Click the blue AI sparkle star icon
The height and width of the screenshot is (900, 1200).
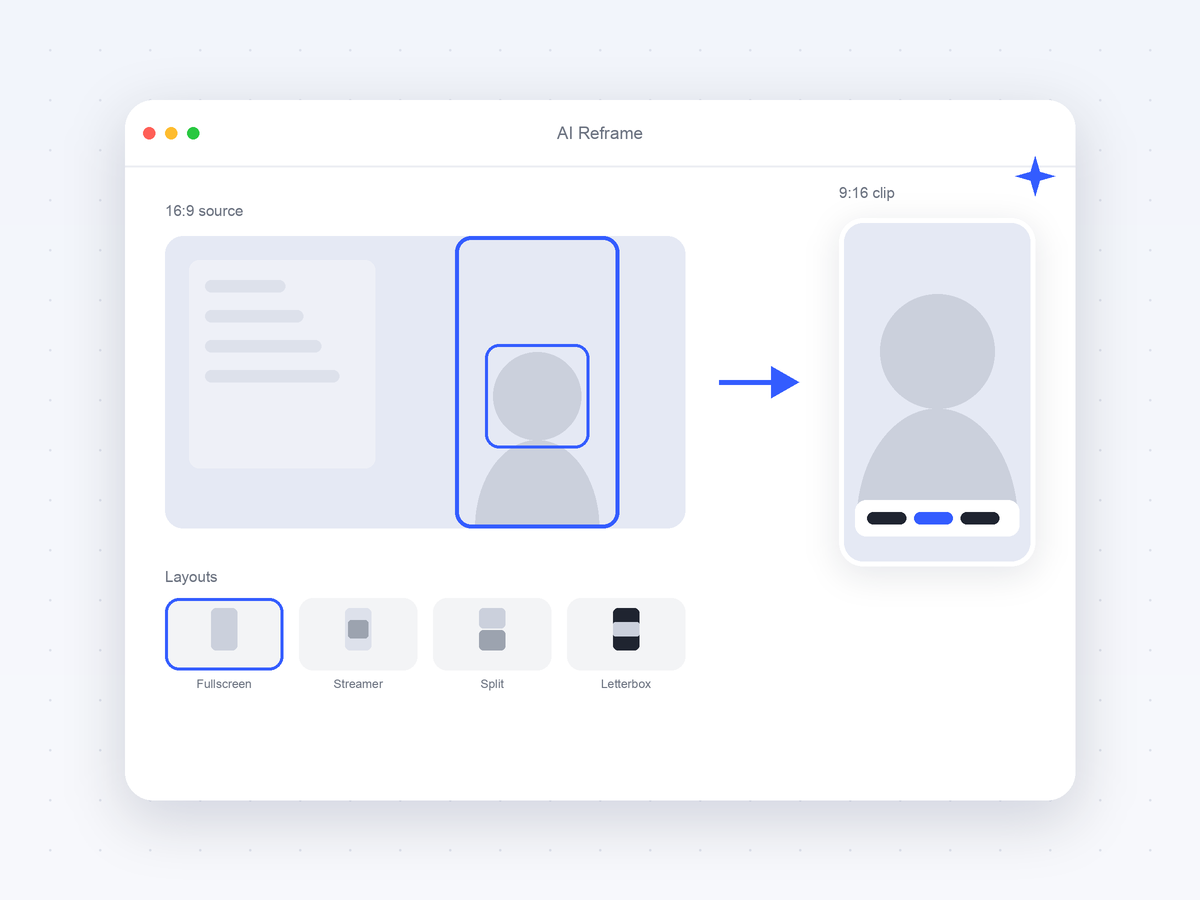tap(1035, 176)
